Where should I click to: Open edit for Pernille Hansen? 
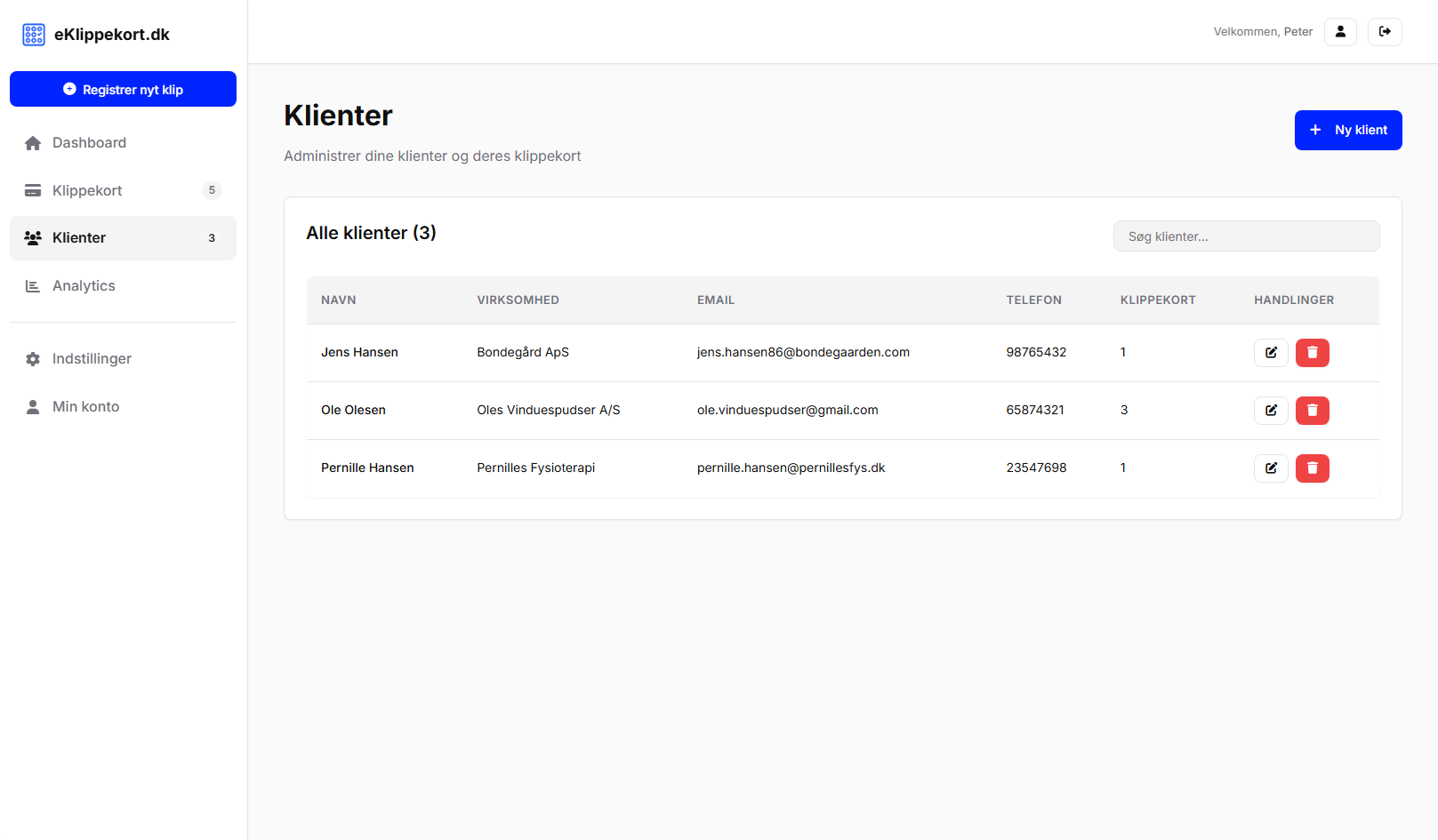(x=1271, y=468)
